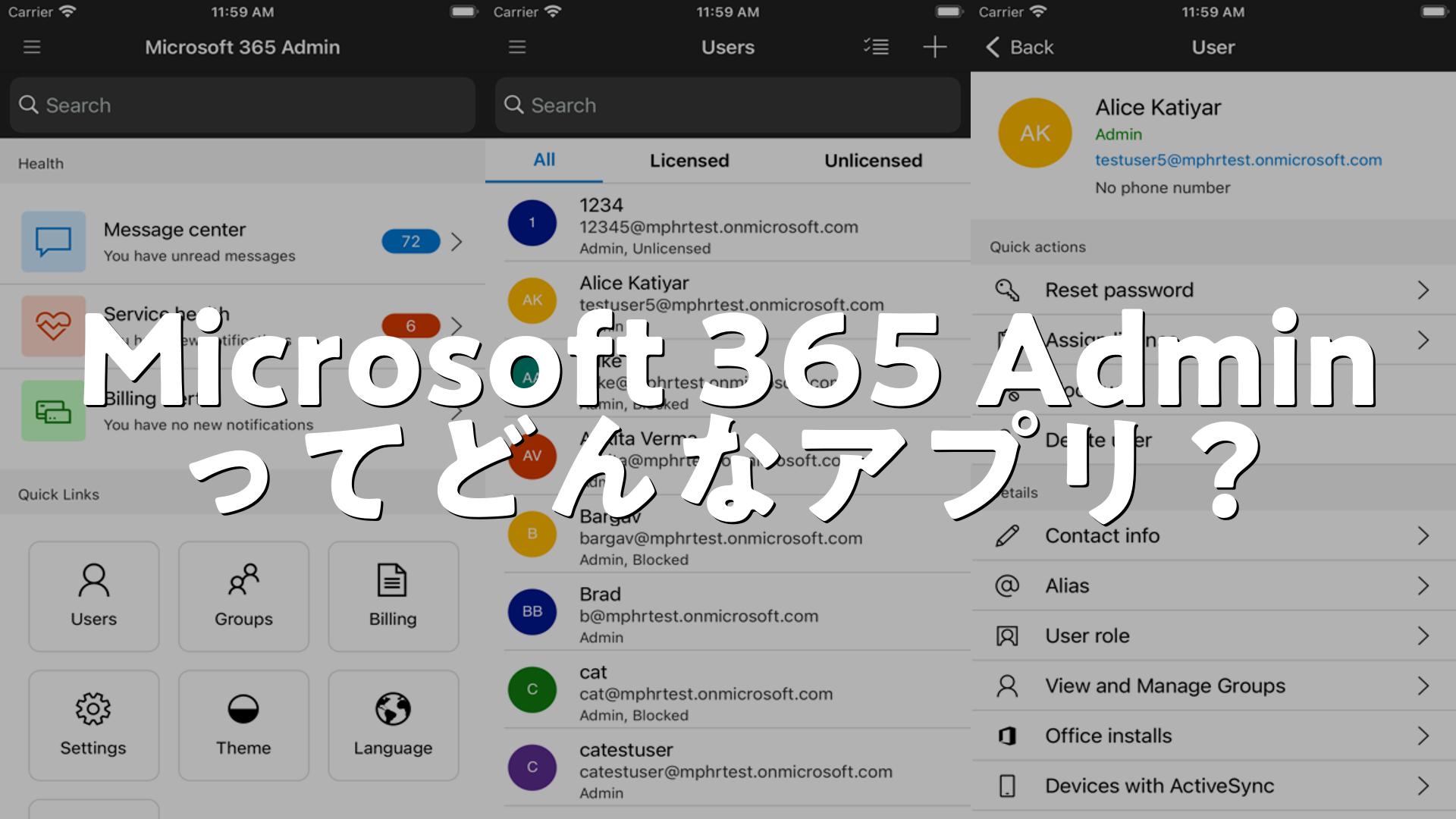The image size is (1456, 819).
Task: Tap Alice Katiyar profile avatar on User screen
Action: (x=1035, y=133)
